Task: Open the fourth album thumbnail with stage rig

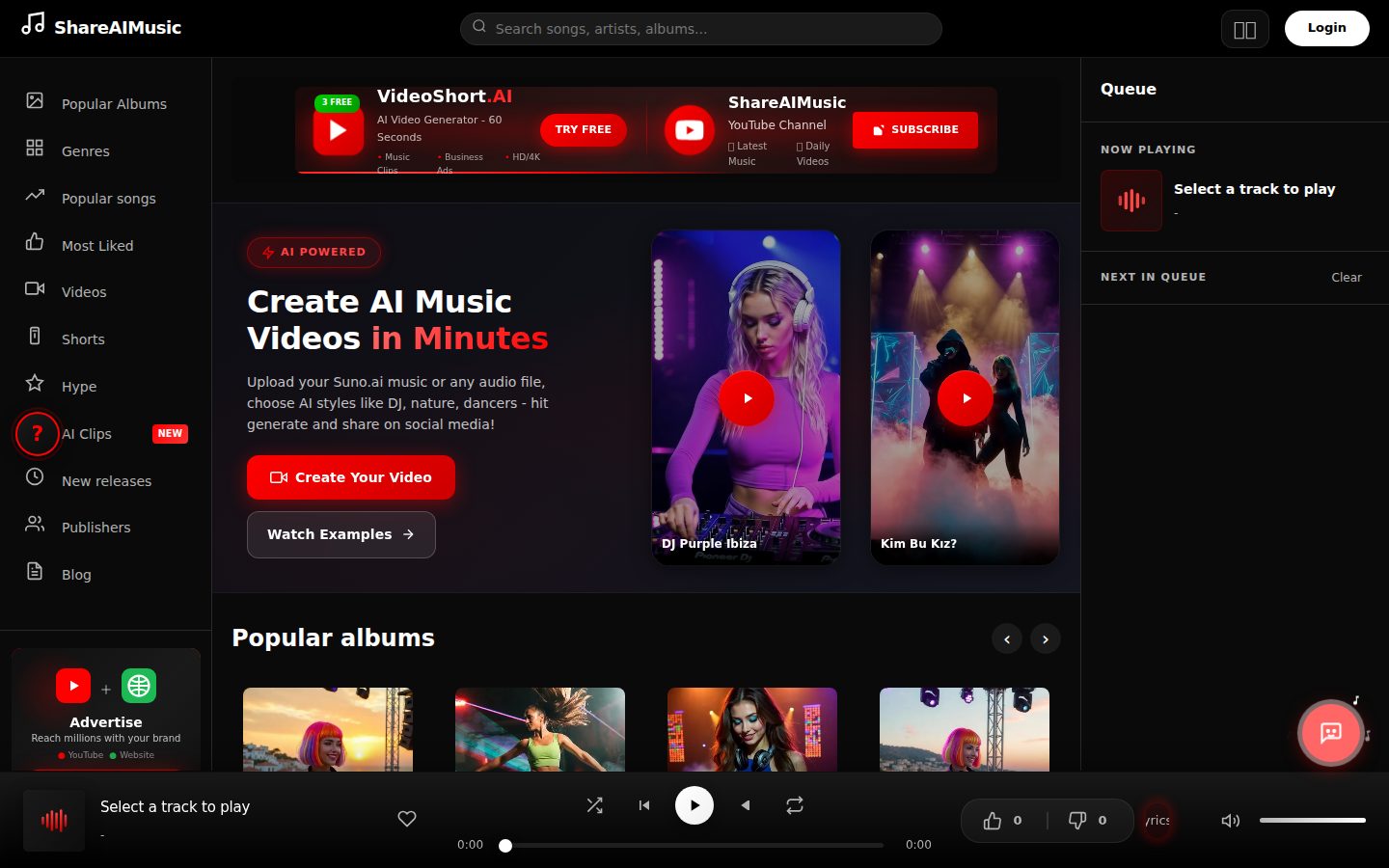Action: pos(965,729)
